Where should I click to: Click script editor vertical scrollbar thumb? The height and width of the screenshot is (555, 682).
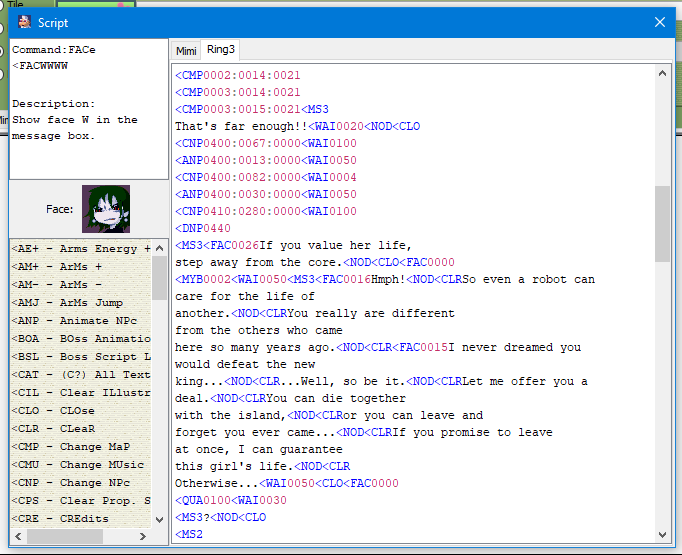[x=662, y=224]
